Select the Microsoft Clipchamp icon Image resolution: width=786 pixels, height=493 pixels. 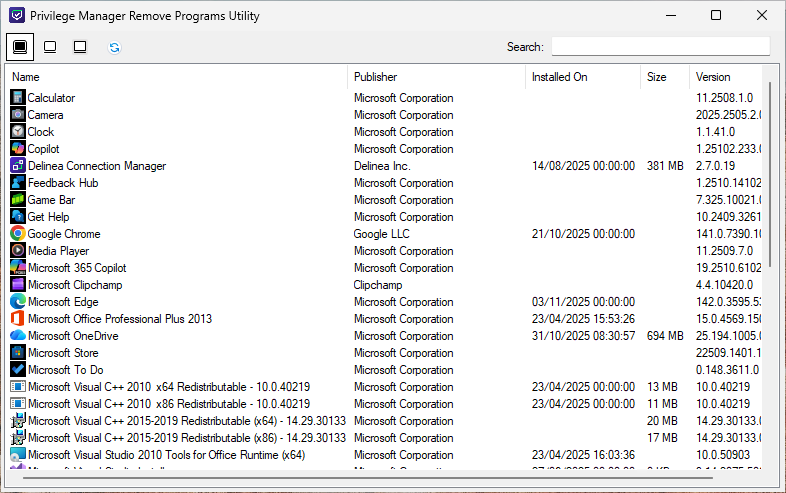pos(18,285)
